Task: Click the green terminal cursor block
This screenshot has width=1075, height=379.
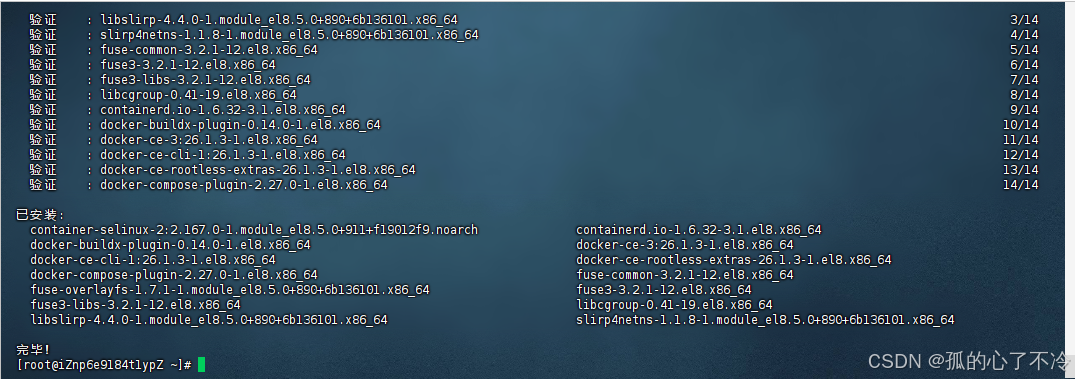Action: [202, 365]
